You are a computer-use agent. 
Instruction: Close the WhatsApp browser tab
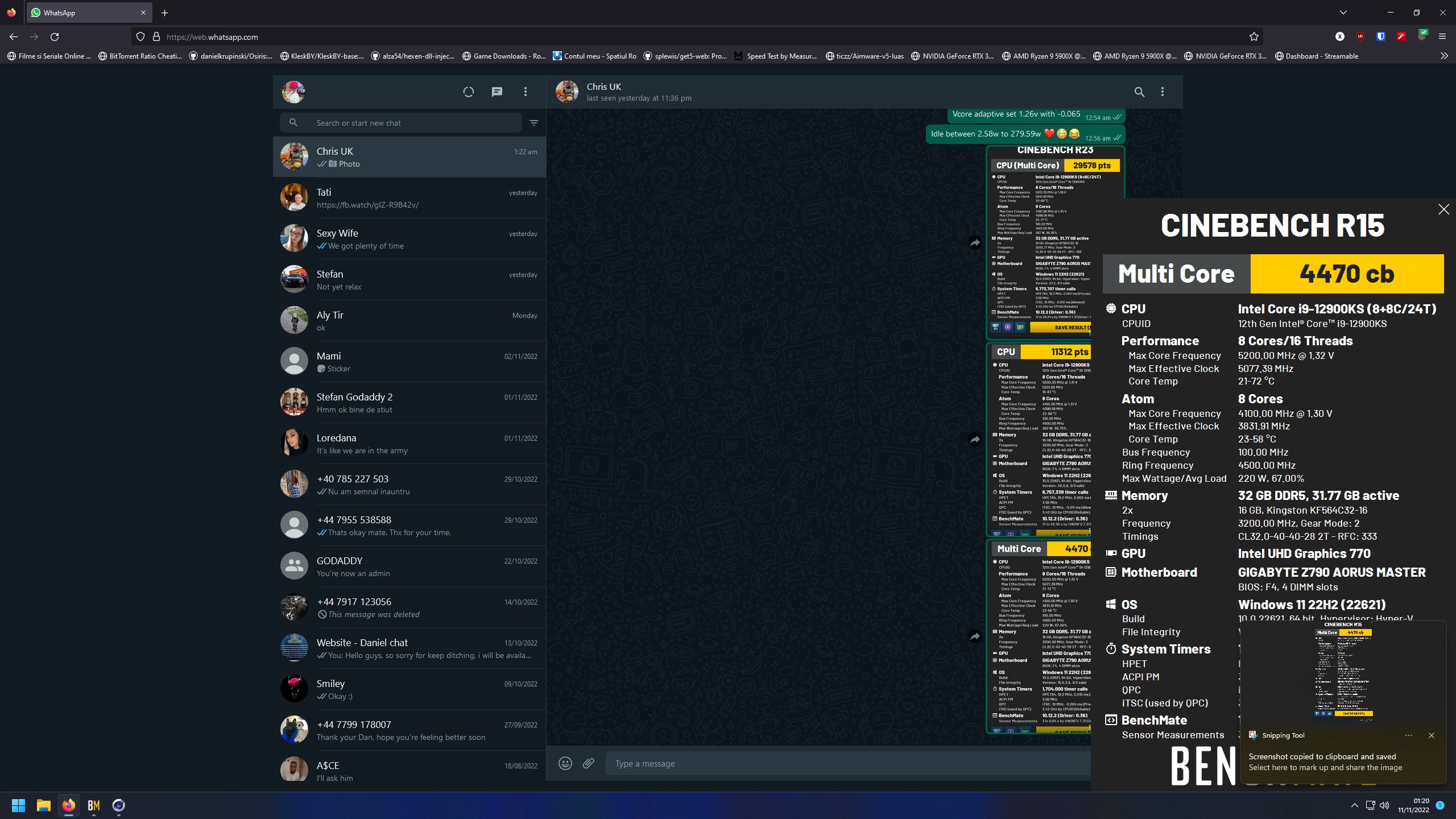(x=143, y=13)
